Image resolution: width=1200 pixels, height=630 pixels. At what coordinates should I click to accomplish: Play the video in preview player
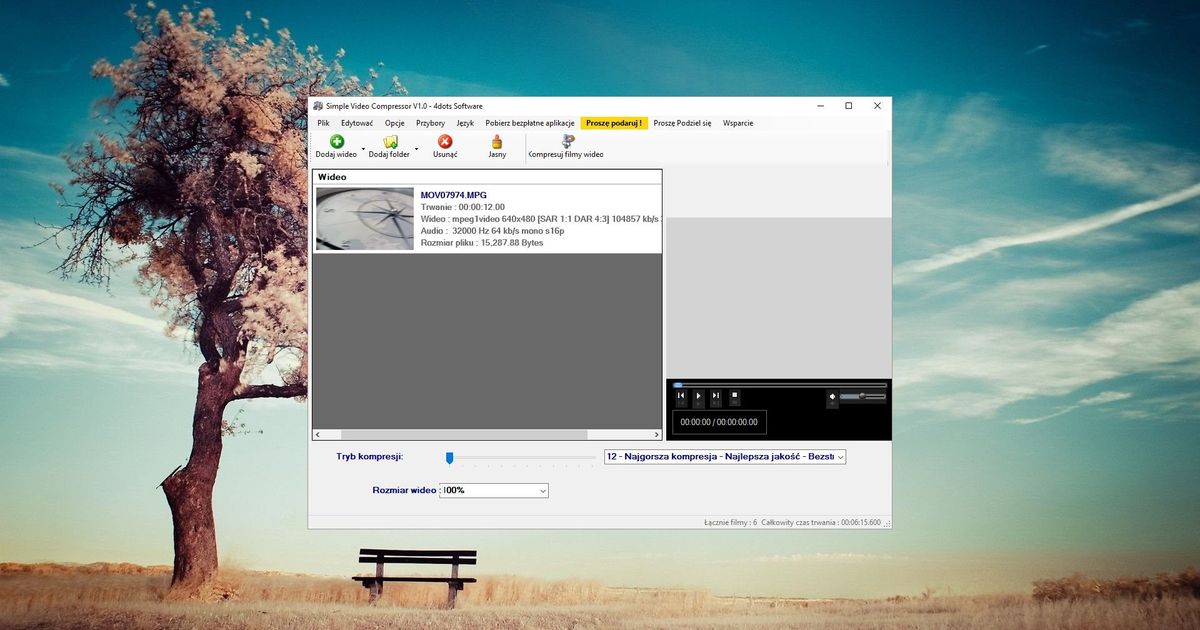click(x=698, y=397)
